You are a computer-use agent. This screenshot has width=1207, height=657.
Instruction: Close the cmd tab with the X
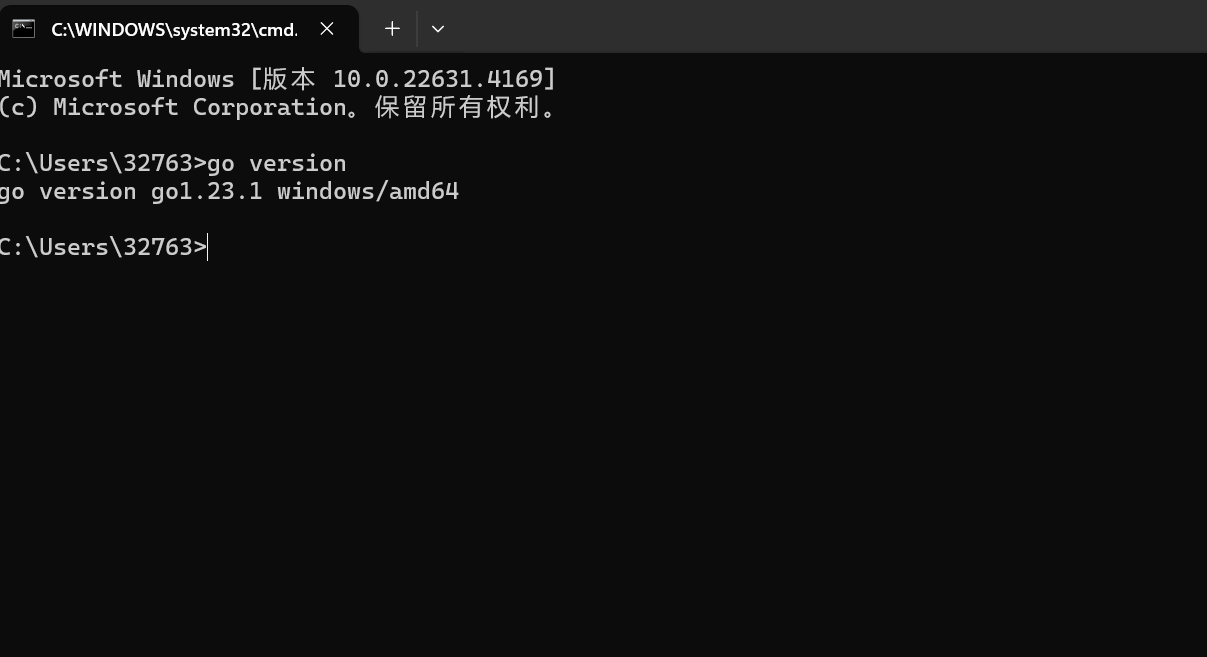(x=327, y=28)
